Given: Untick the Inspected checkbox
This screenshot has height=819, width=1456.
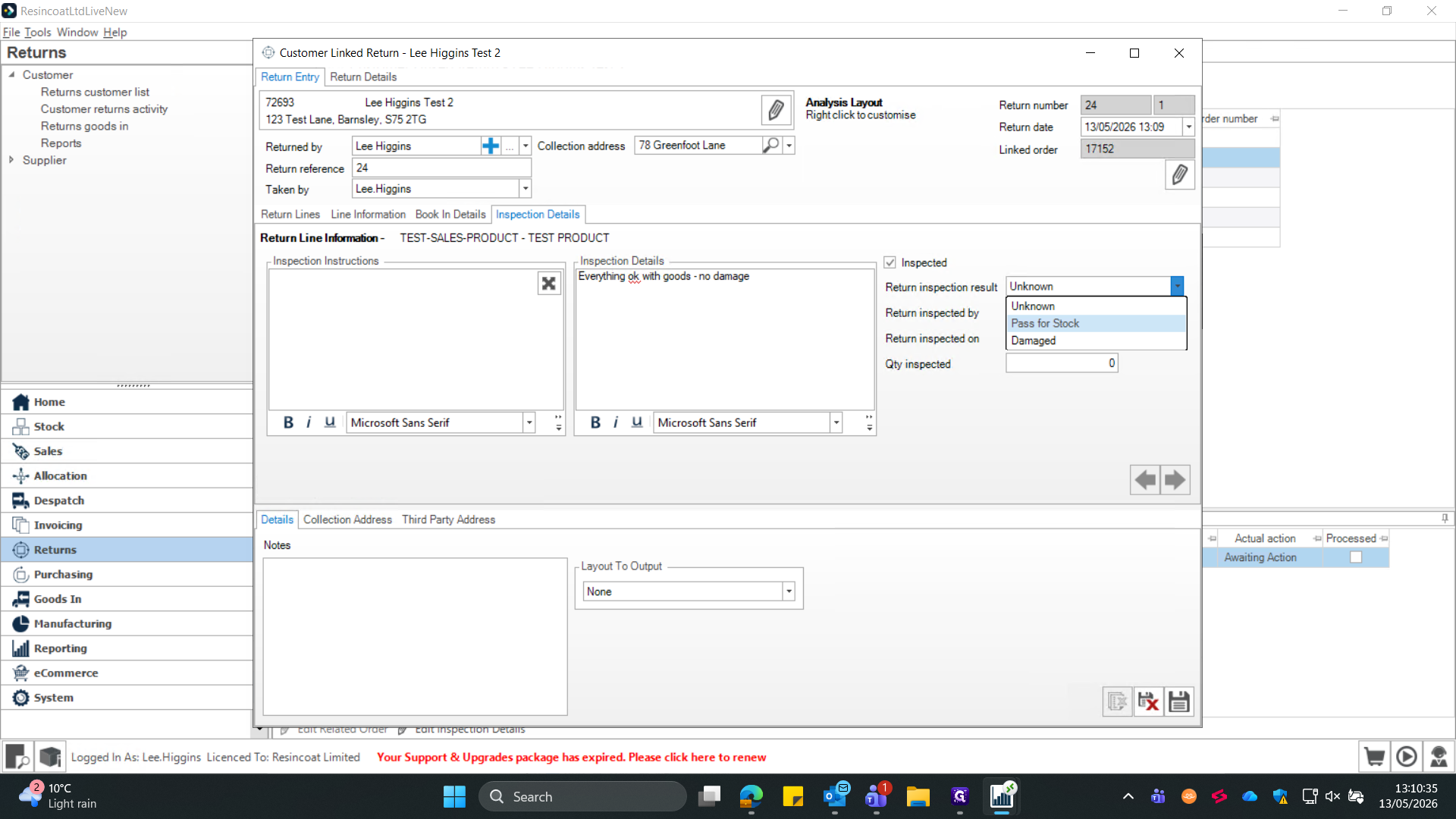Looking at the screenshot, I should tap(890, 262).
